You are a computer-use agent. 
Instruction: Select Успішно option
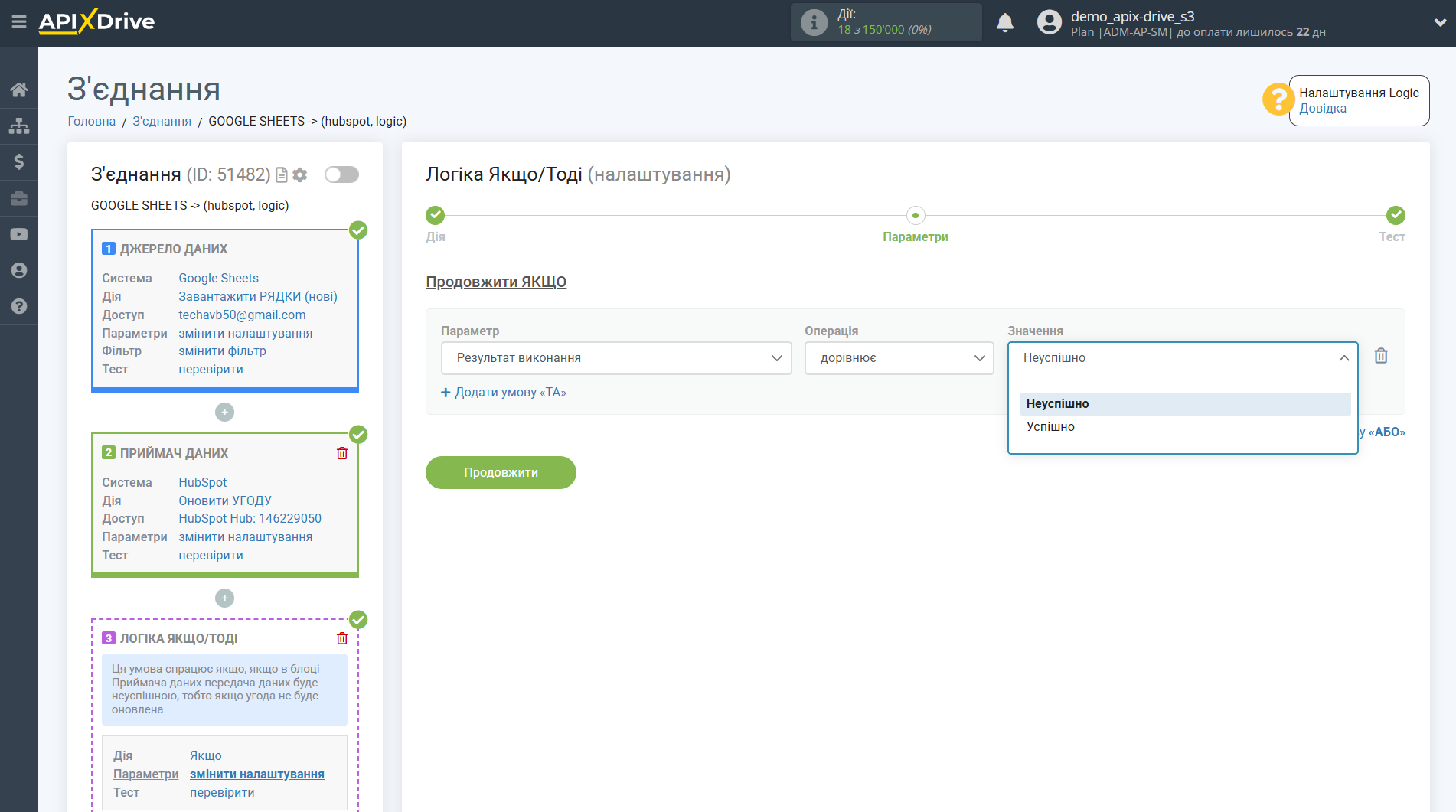point(1185,427)
